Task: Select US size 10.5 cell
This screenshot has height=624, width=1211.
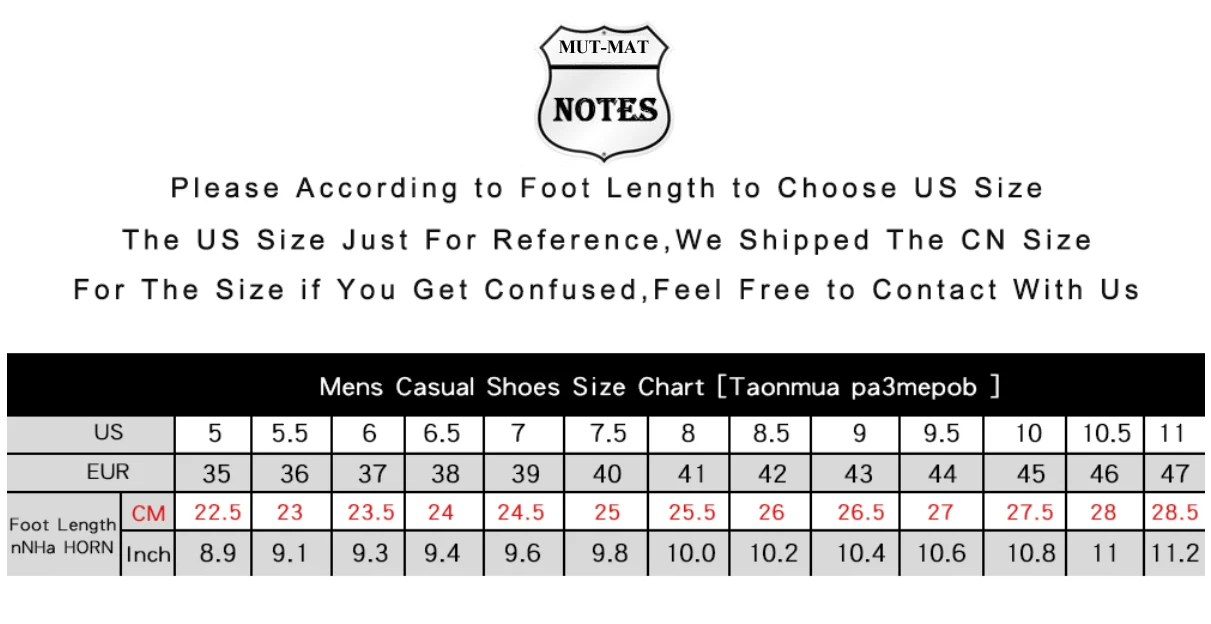Action: click(1107, 434)
